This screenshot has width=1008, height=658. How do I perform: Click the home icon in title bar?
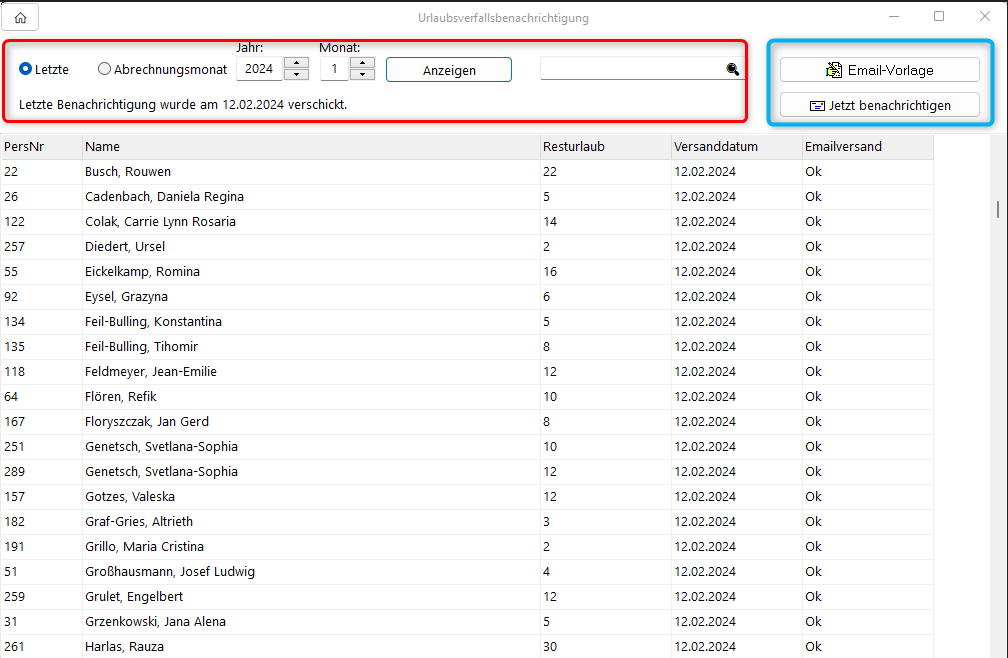20,17
